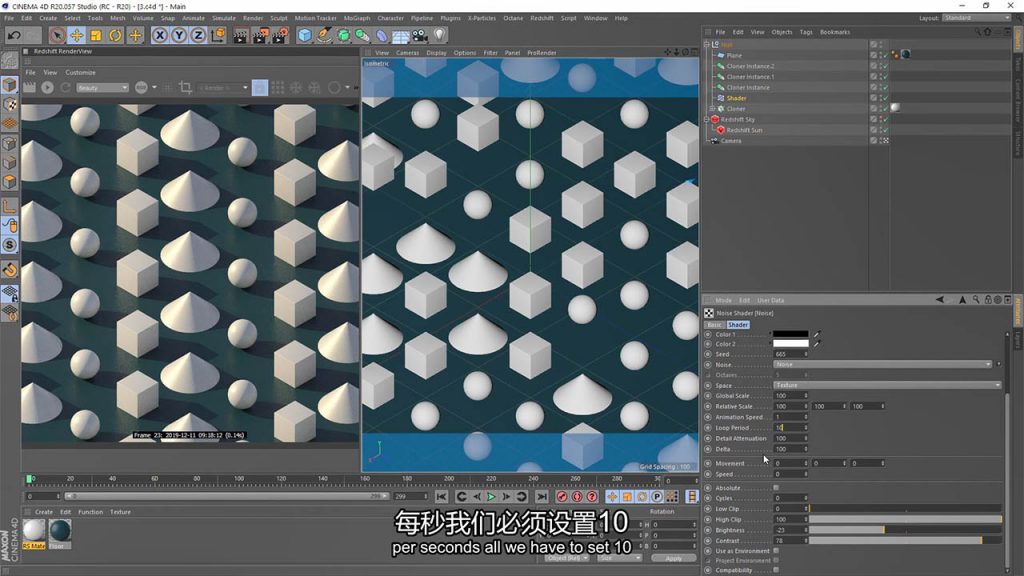Open Object Manager Tags menu

(x=806, y=32)
